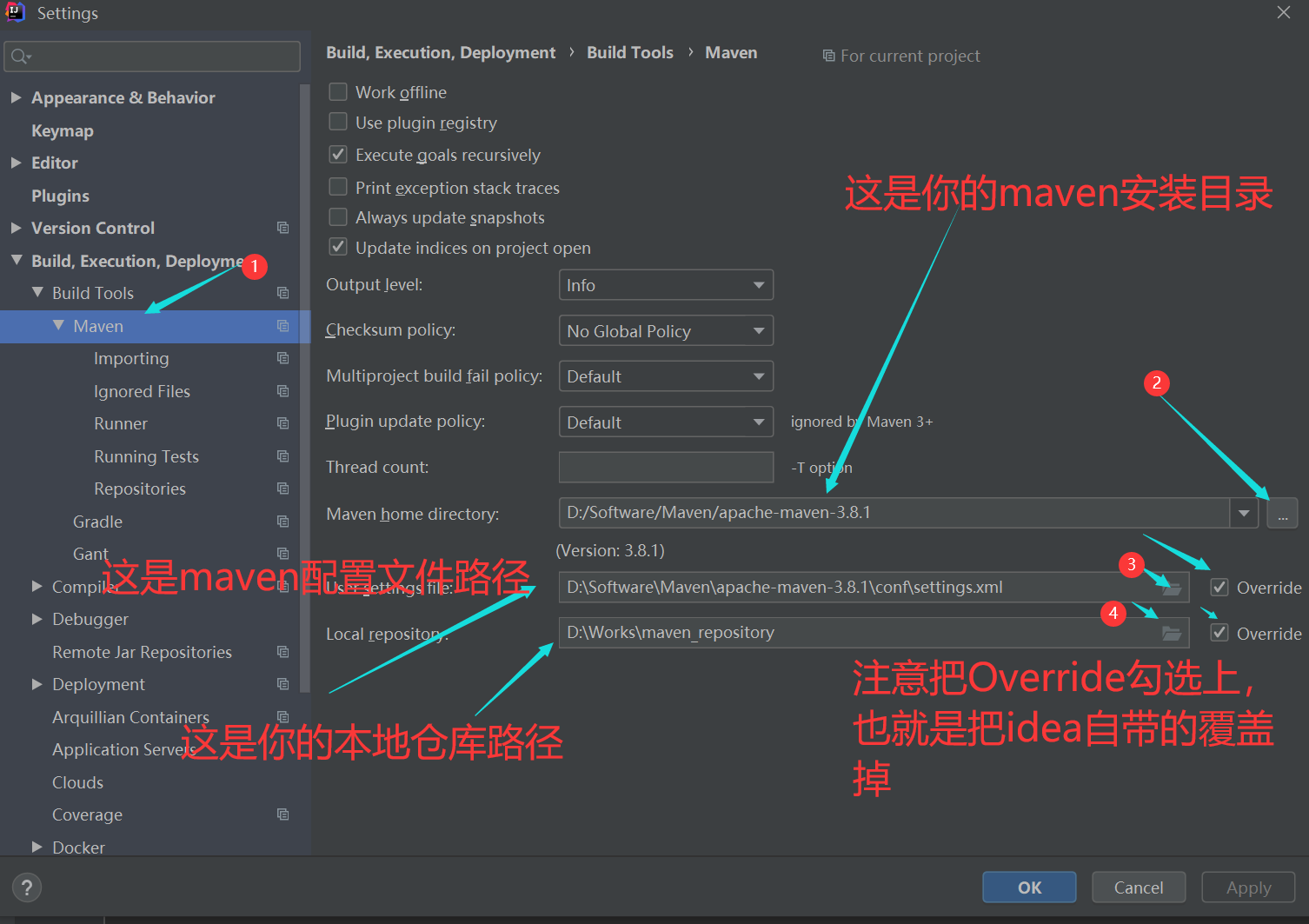This screenshot has height=924, width=1309.
Task: Select Keymap in settings tree
Action: pos(63,130)
